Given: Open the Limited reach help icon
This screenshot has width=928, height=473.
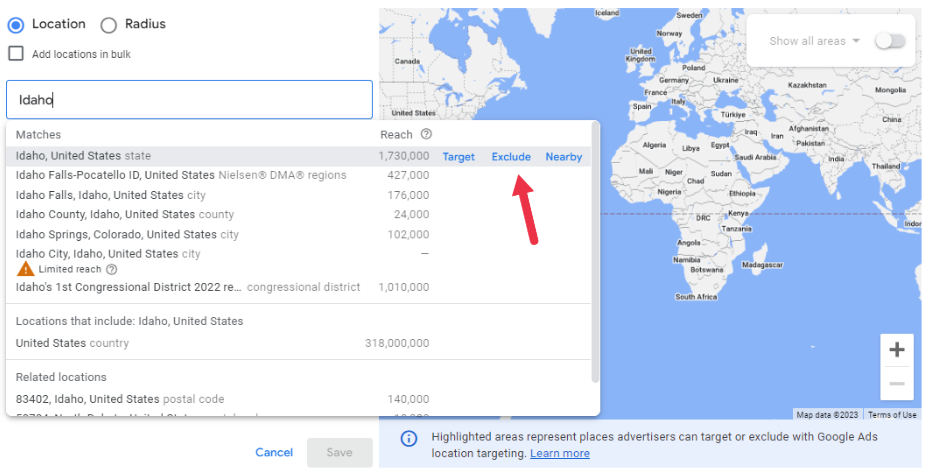Looking at the screenshot, I should 111,269.
